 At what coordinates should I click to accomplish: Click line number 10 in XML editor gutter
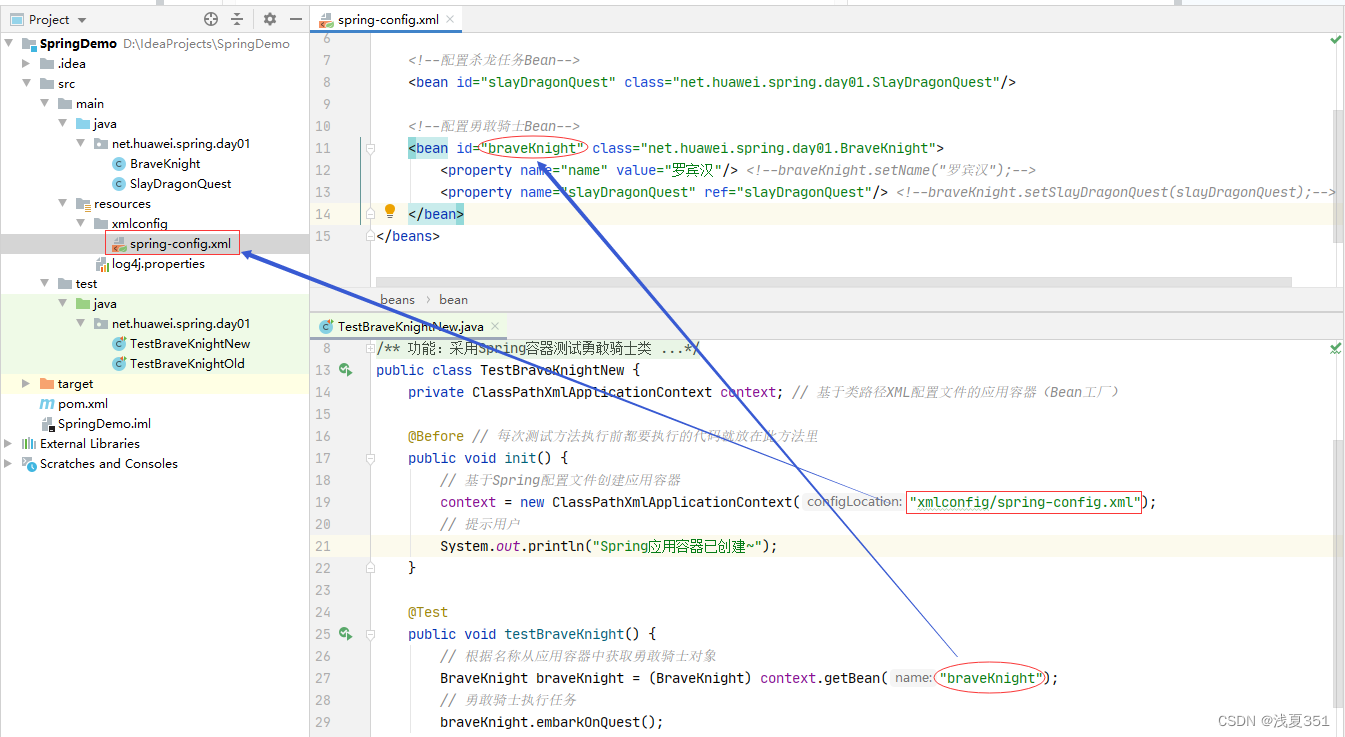coord(322,126)
